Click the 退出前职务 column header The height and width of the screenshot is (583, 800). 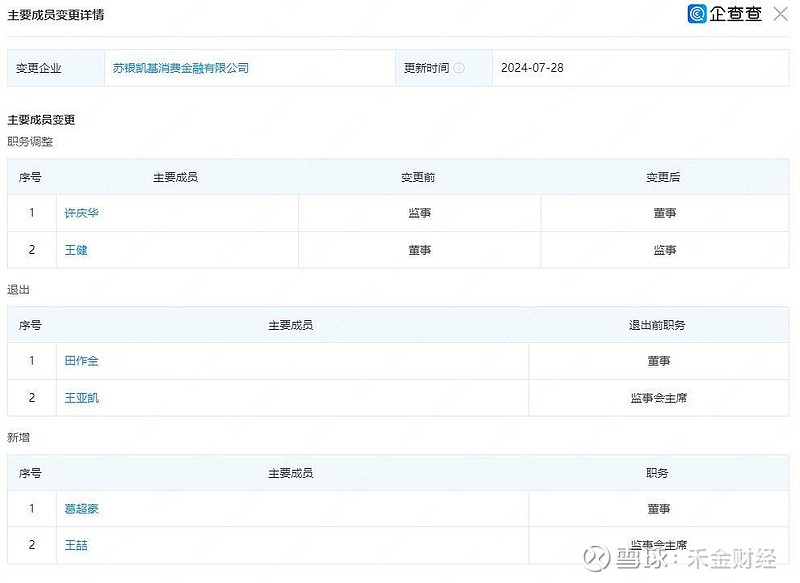[x=657, y=325]
